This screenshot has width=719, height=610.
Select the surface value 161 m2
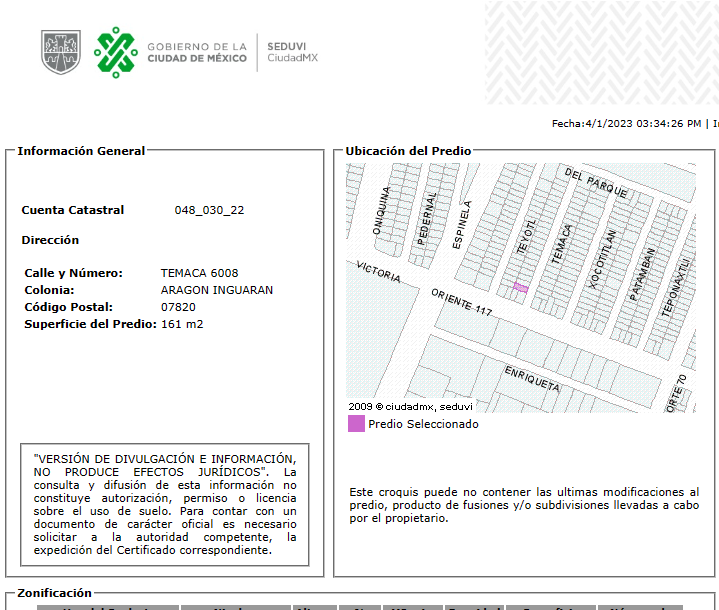(x=182, y=324)
